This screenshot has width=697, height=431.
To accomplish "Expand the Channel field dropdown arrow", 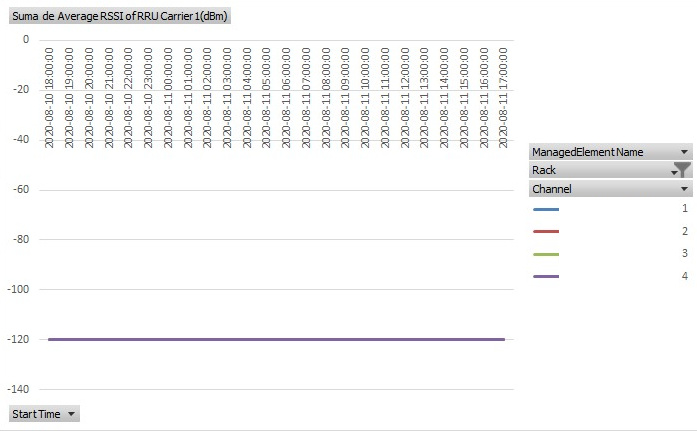I will 684,189.
